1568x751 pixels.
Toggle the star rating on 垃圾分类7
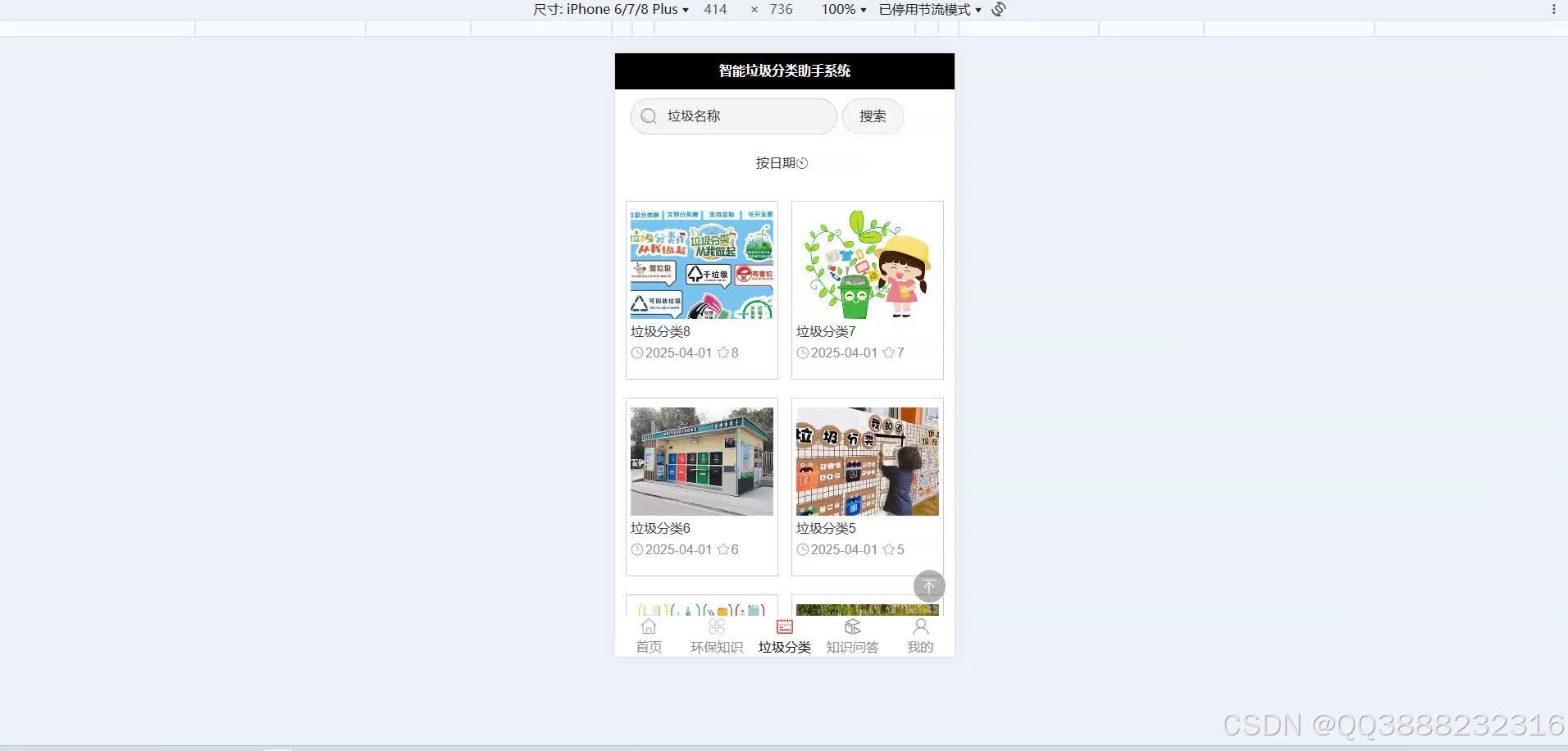890,353
